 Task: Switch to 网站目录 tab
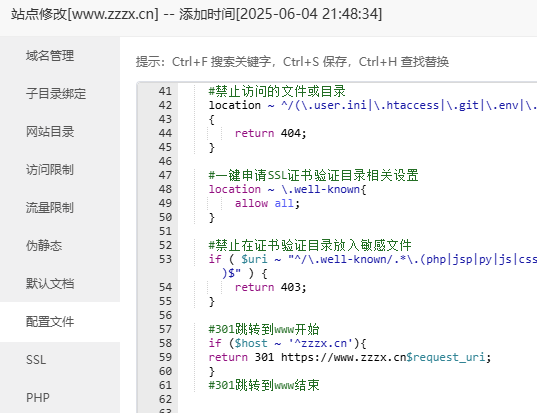(50, 132)
